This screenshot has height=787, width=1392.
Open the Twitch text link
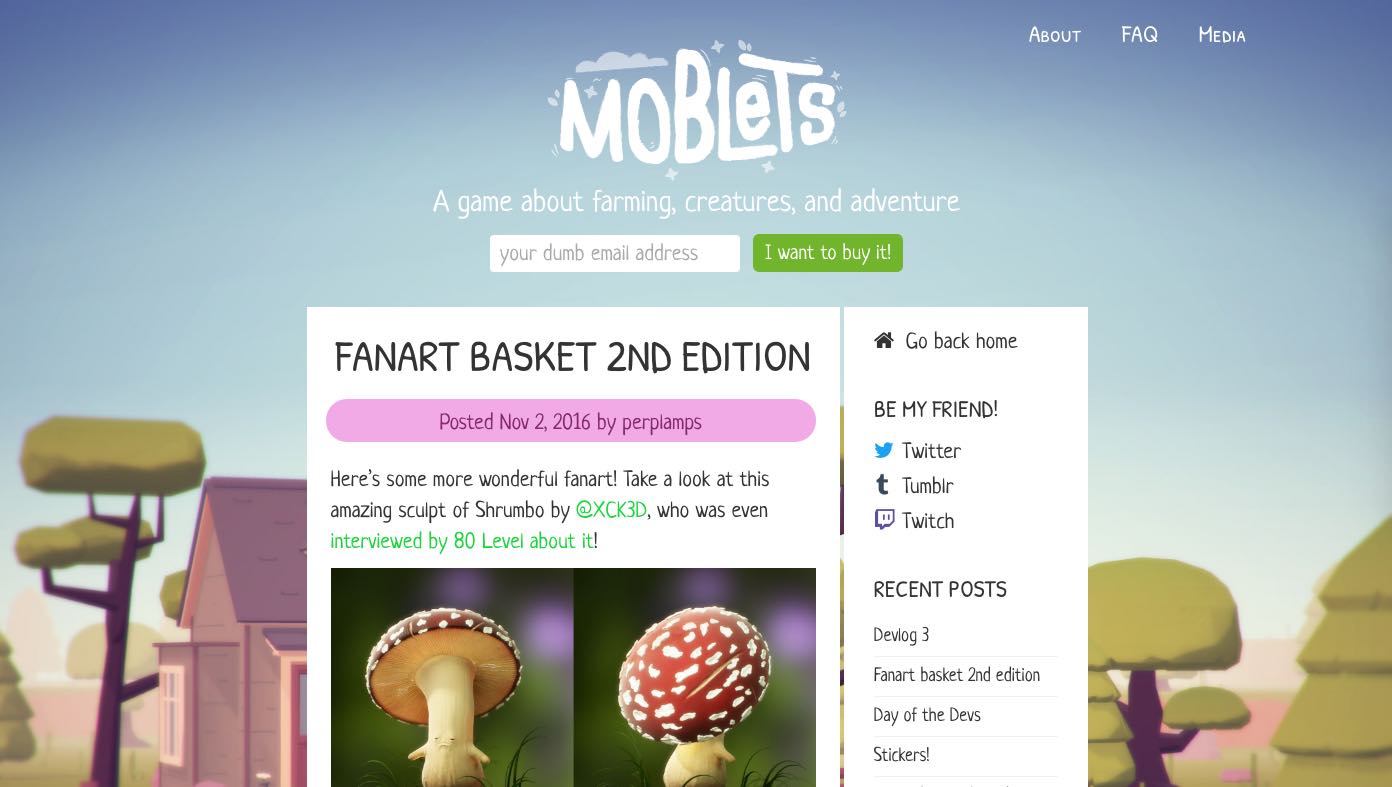(x=928, y=522)
